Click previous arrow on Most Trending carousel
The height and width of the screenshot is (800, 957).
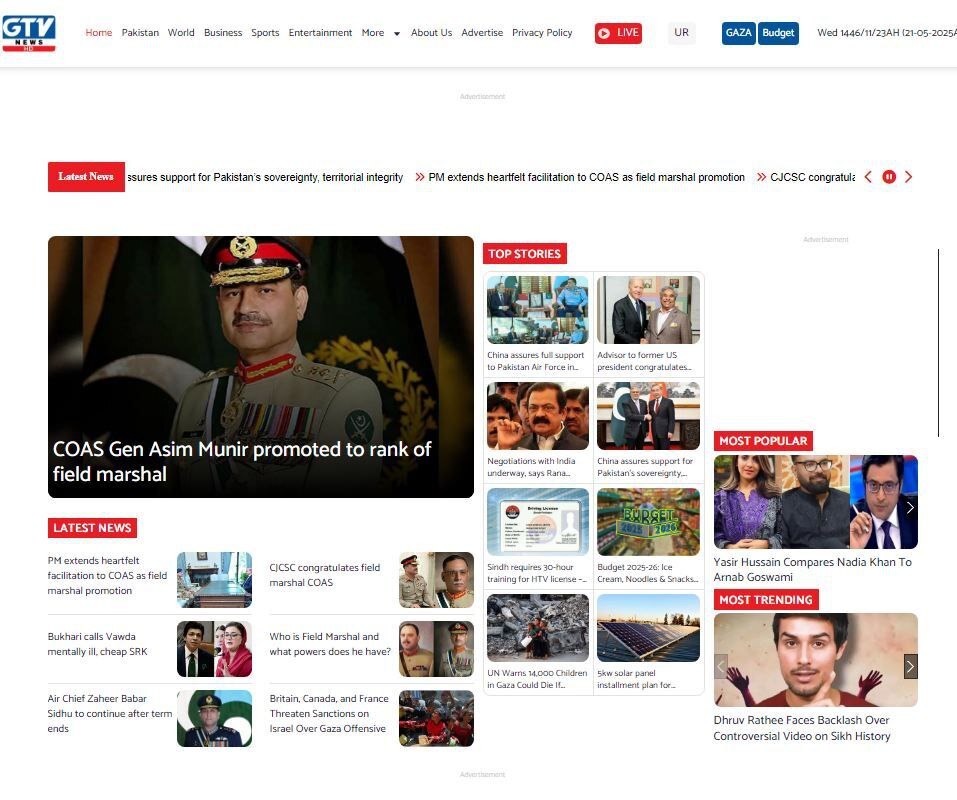[x=721, y=666]
